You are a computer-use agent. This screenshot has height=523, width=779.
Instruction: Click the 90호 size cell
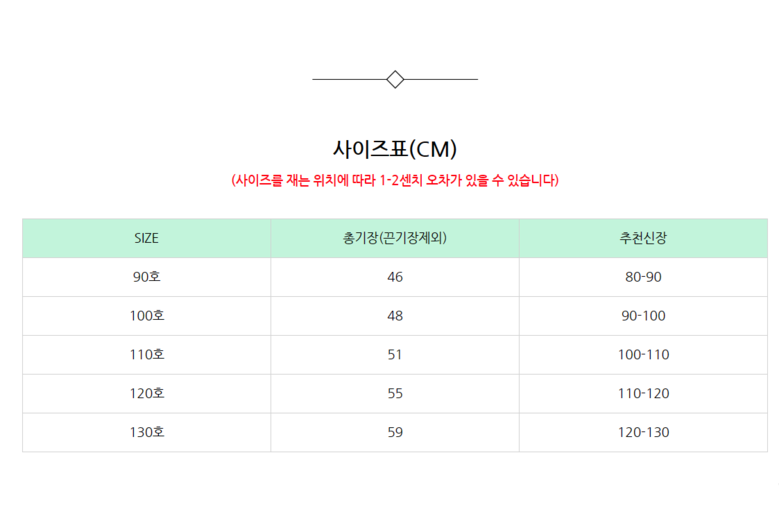(x=147, y=277)
